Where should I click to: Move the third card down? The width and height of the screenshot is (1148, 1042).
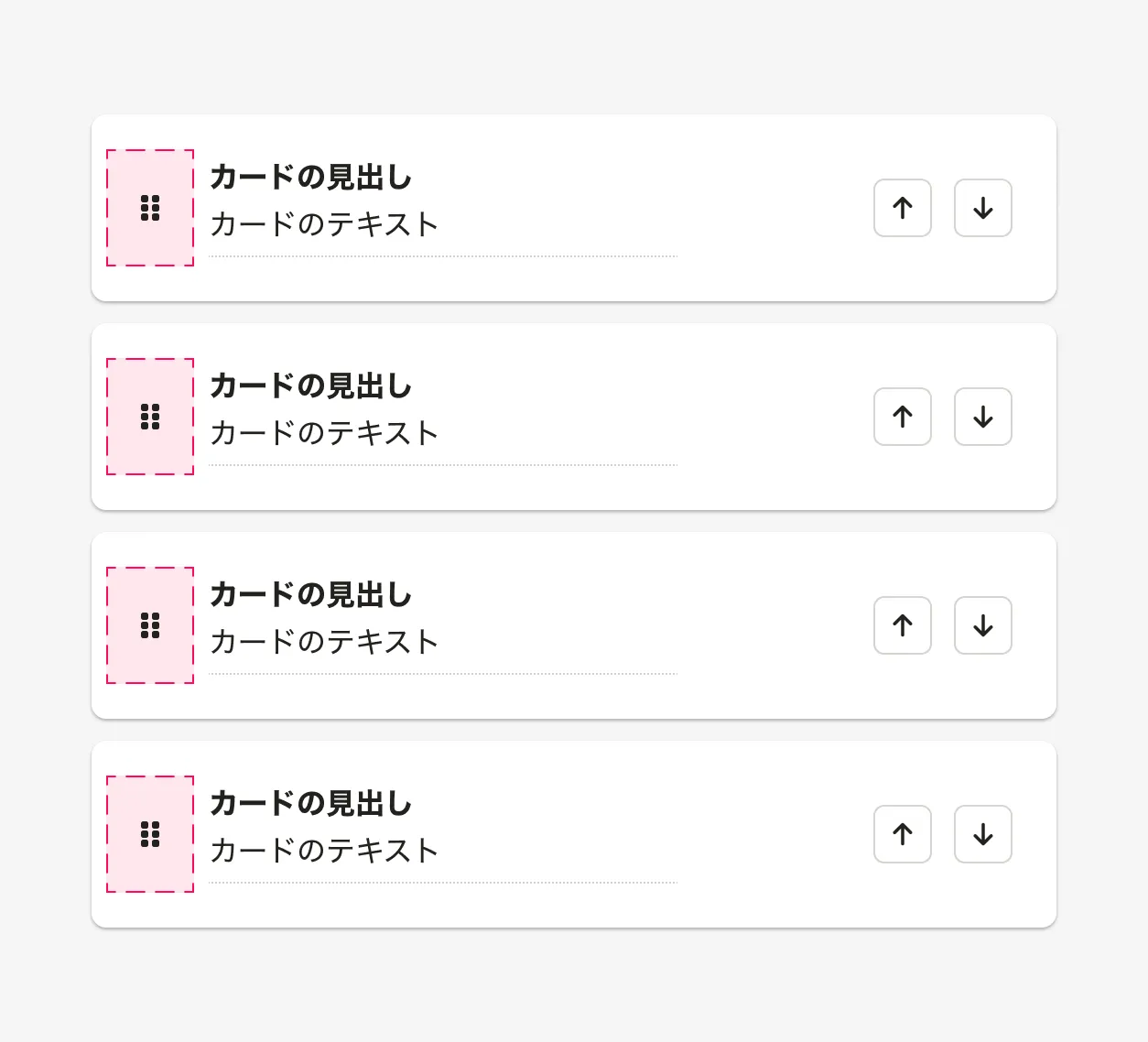click(983, 625)
